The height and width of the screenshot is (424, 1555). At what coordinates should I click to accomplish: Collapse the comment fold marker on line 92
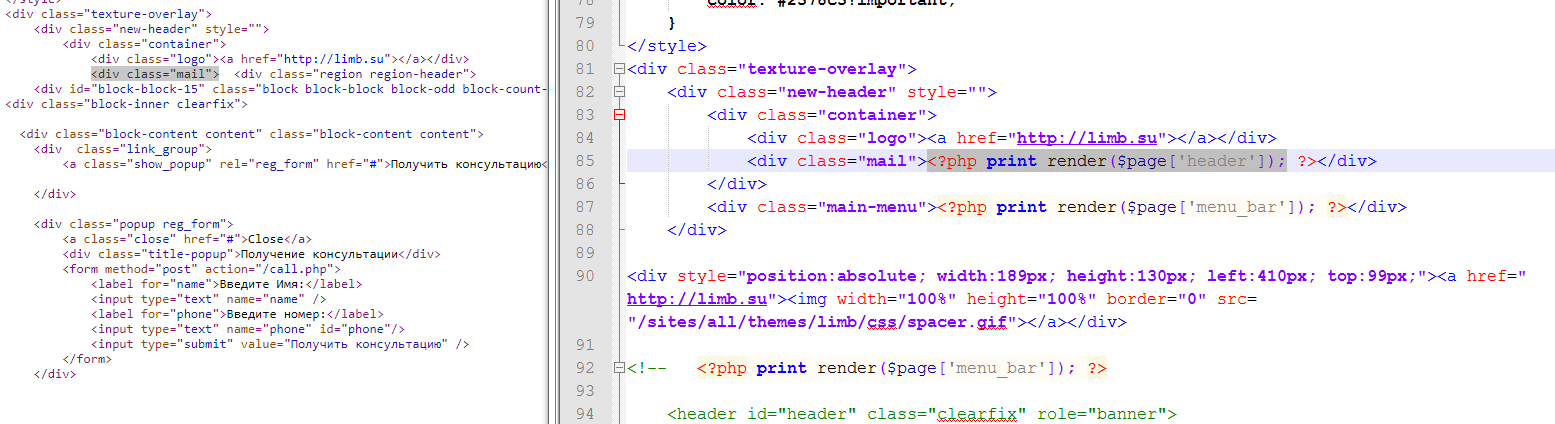(620, 368)
